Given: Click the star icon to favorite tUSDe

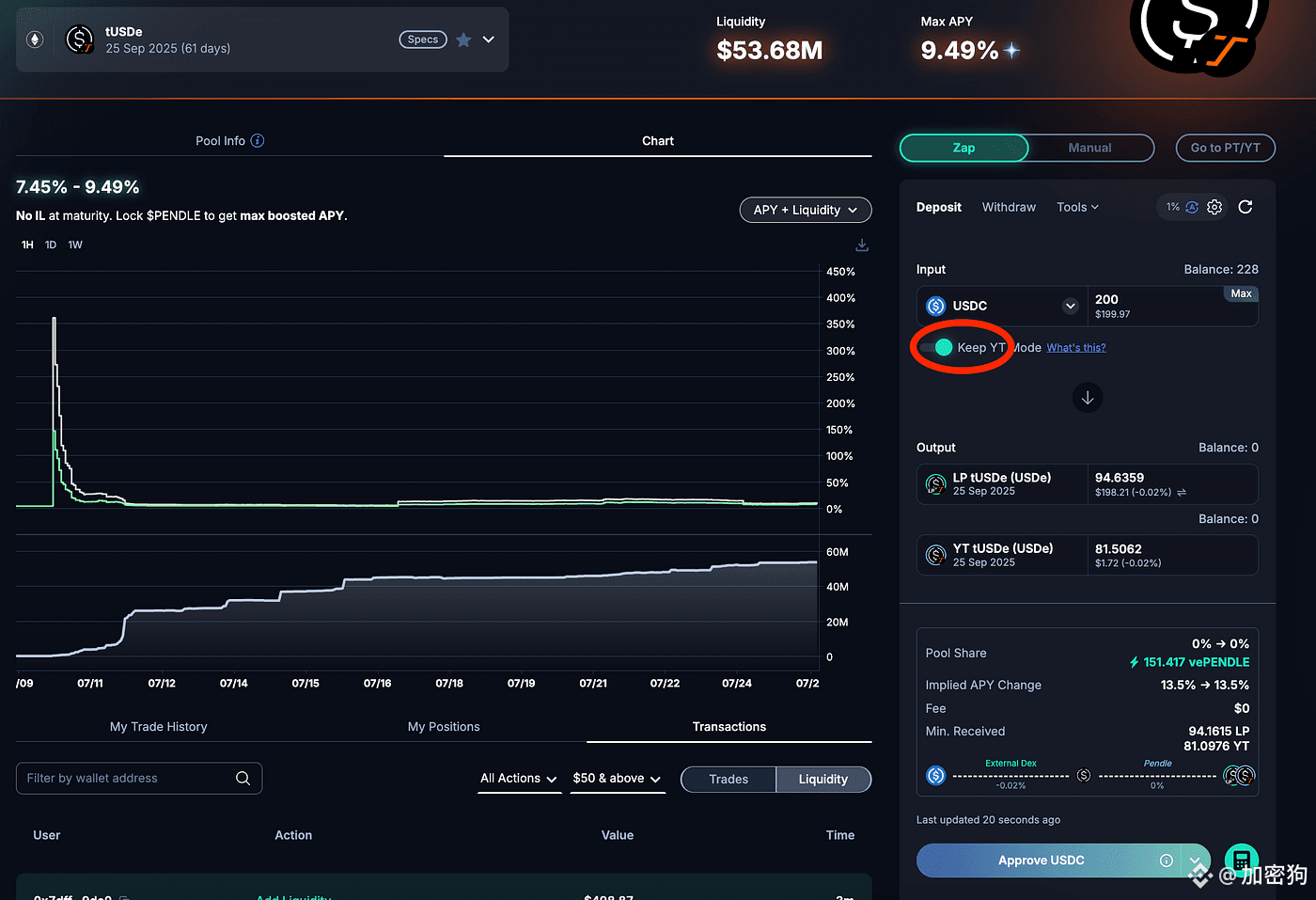Looking at the screenshot, I should [463, 39].
